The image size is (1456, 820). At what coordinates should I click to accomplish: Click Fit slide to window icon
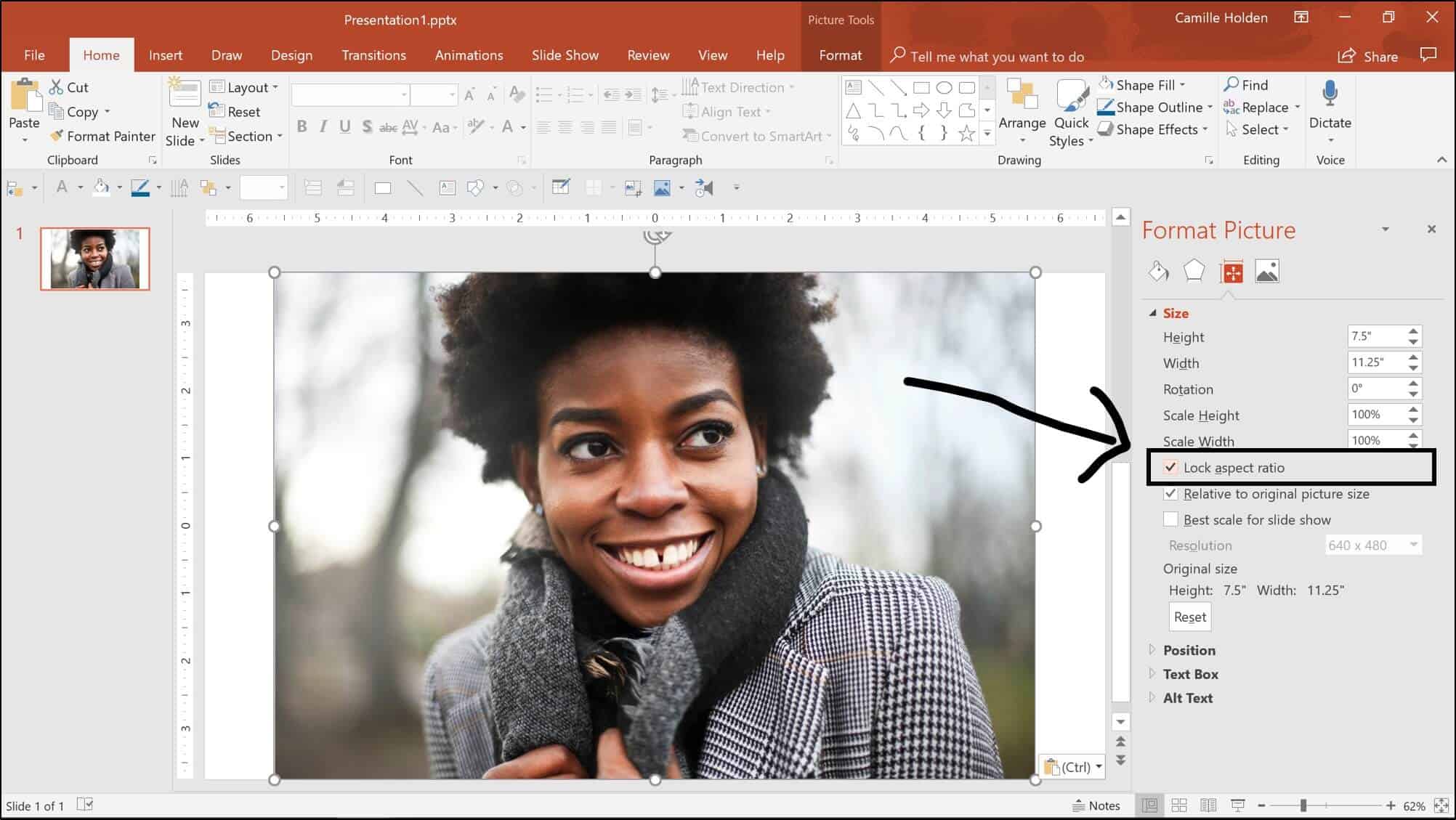tap(1441, 805)
